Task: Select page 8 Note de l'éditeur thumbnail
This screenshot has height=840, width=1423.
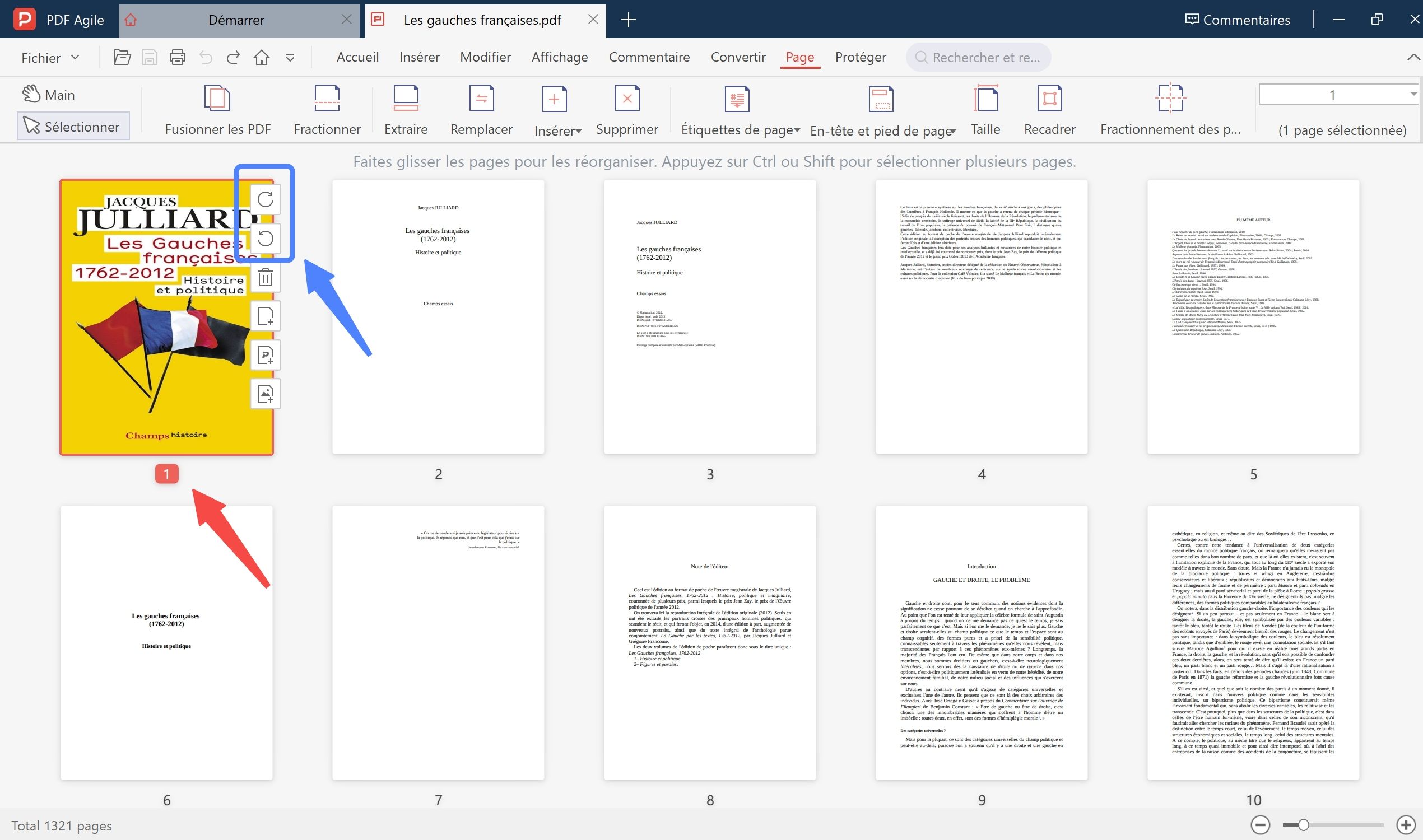Action: (x=709, y=642)
